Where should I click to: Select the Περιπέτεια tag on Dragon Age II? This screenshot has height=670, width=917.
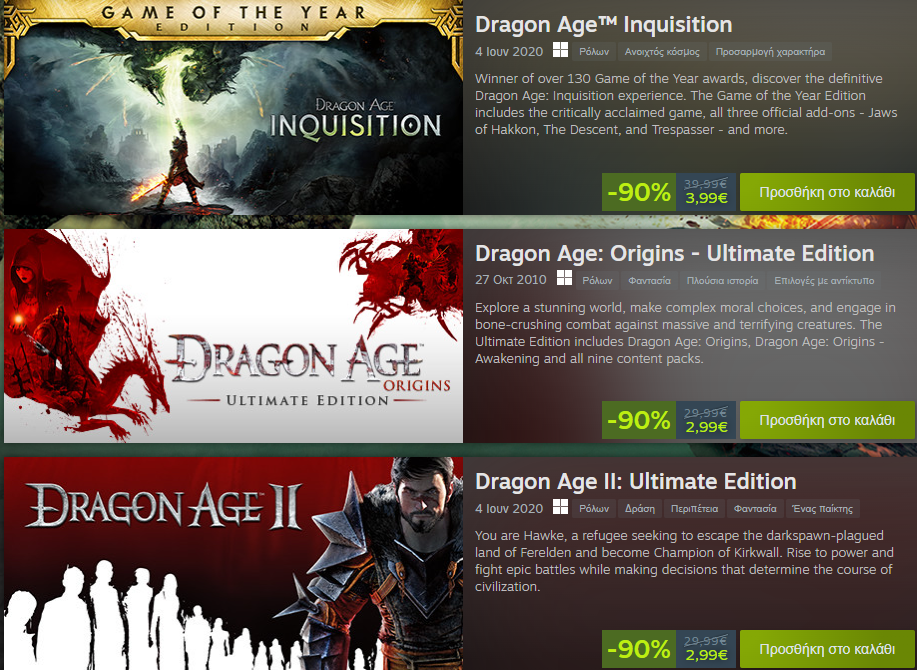694,509
